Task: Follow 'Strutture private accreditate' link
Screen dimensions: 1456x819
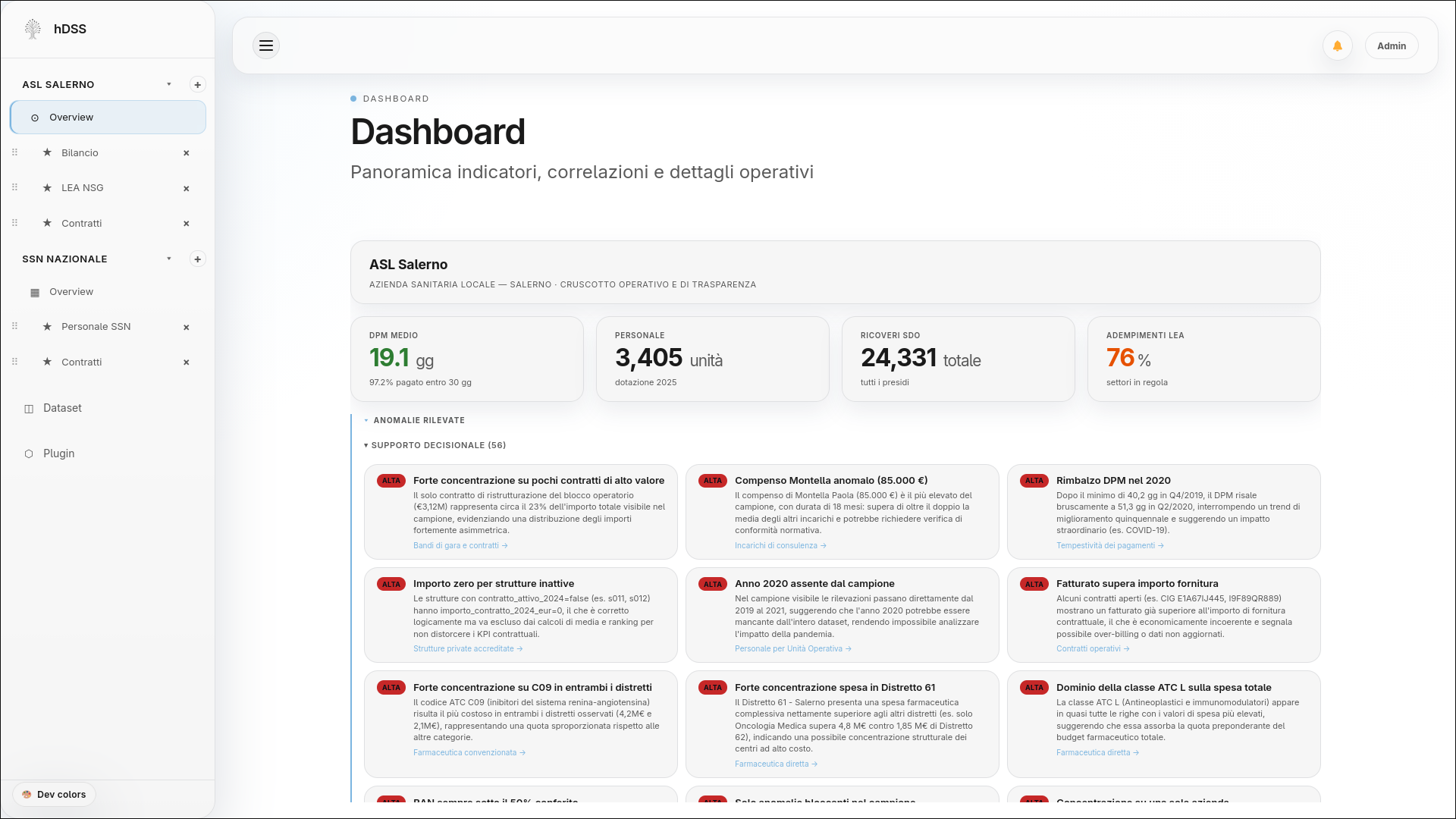Action: pyautogui.click(x=468, y=649)
